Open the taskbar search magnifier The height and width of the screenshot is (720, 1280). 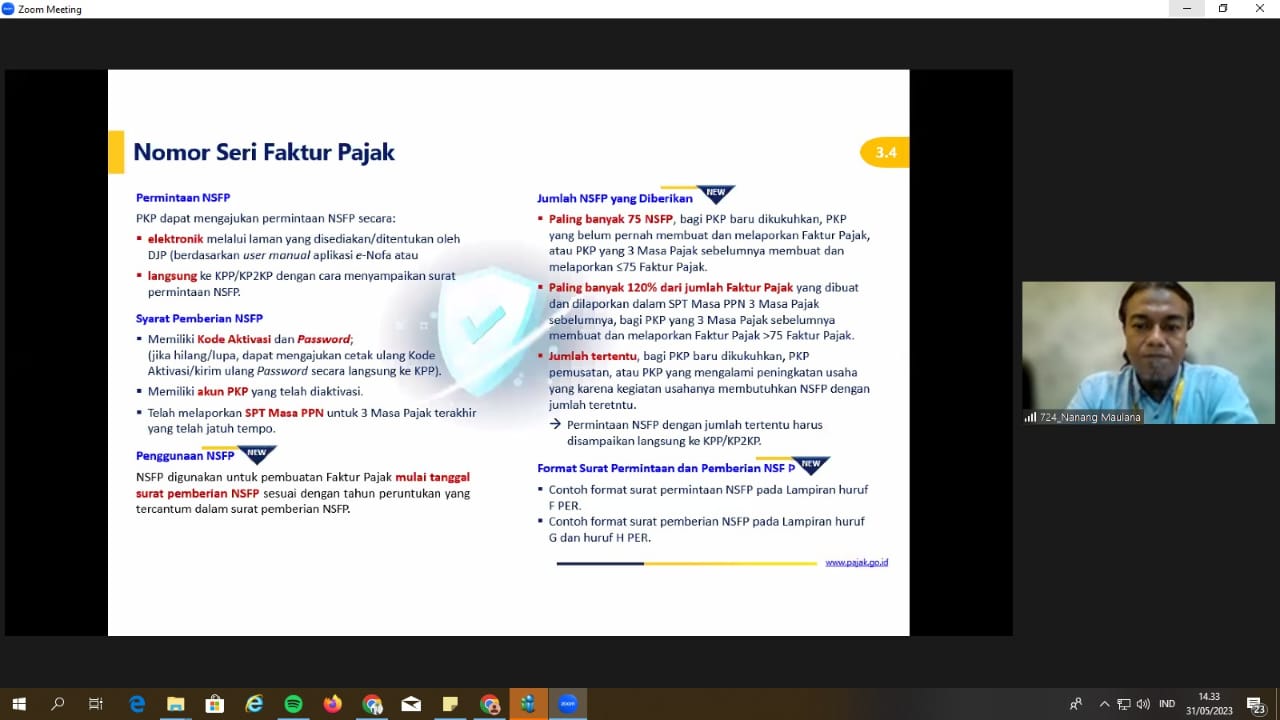point(58,704)
